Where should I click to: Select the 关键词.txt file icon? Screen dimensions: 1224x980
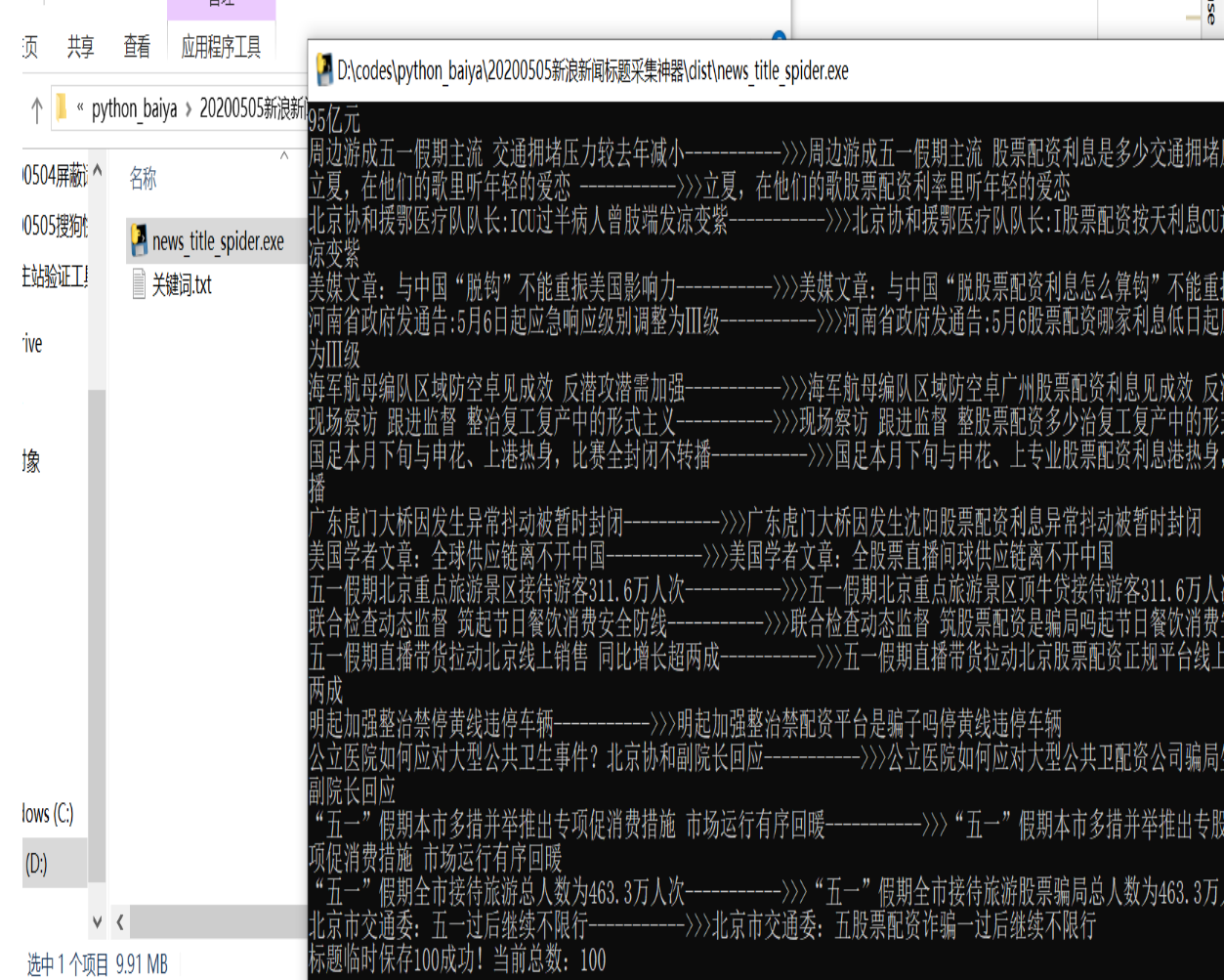click(x=139, y=284)
